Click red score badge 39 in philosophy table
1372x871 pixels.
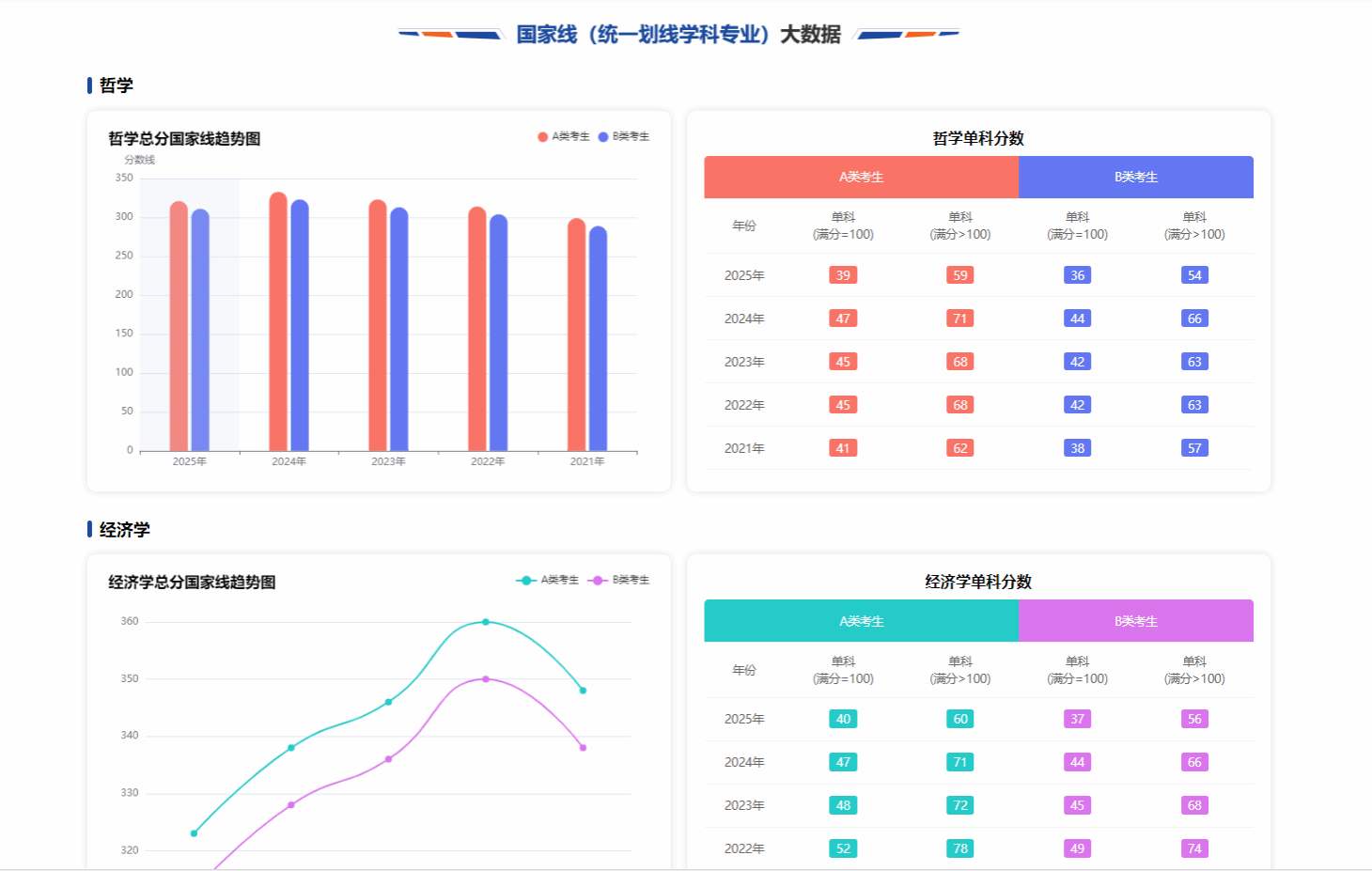click(843, 275)
